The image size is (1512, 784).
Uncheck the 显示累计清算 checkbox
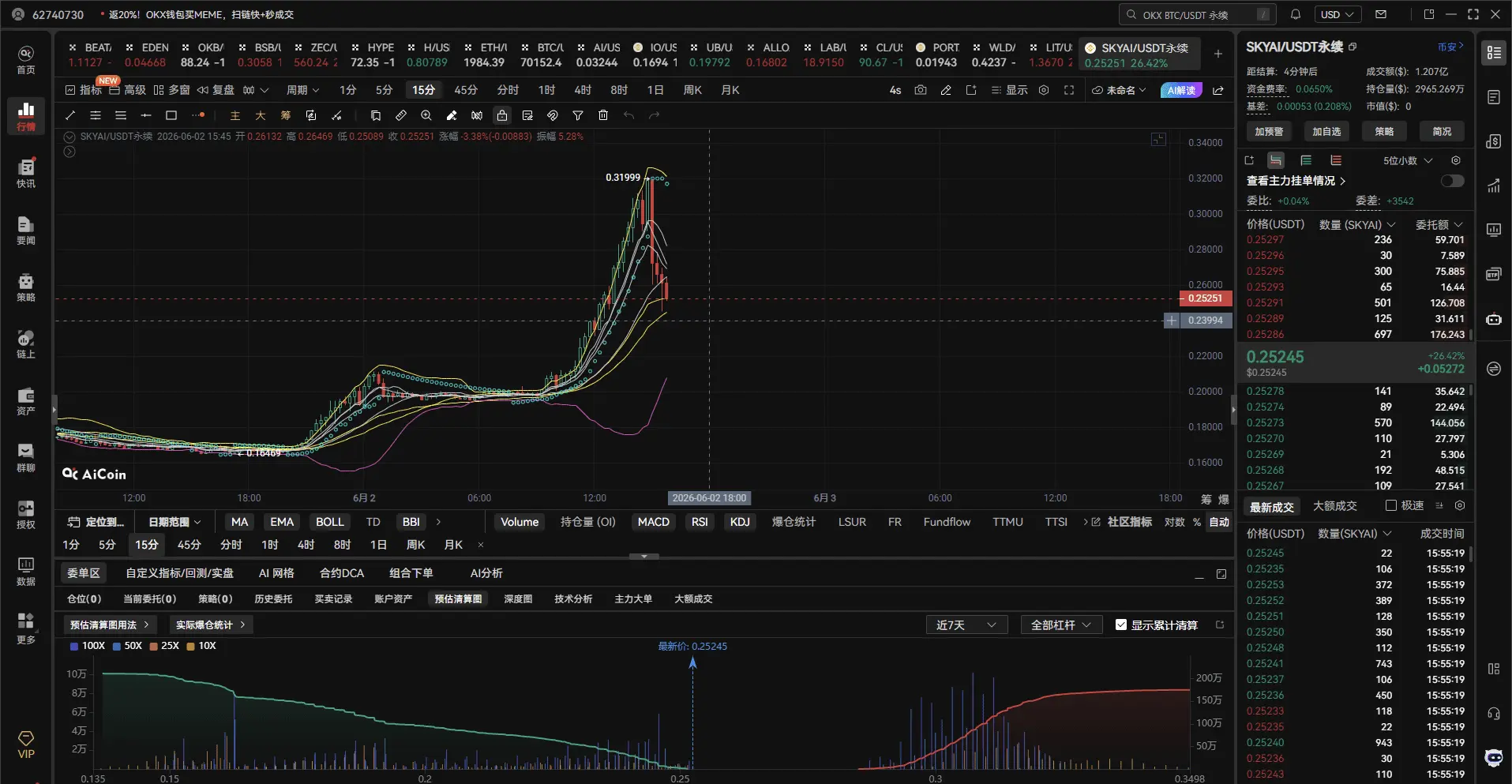tap(1121, 625)
